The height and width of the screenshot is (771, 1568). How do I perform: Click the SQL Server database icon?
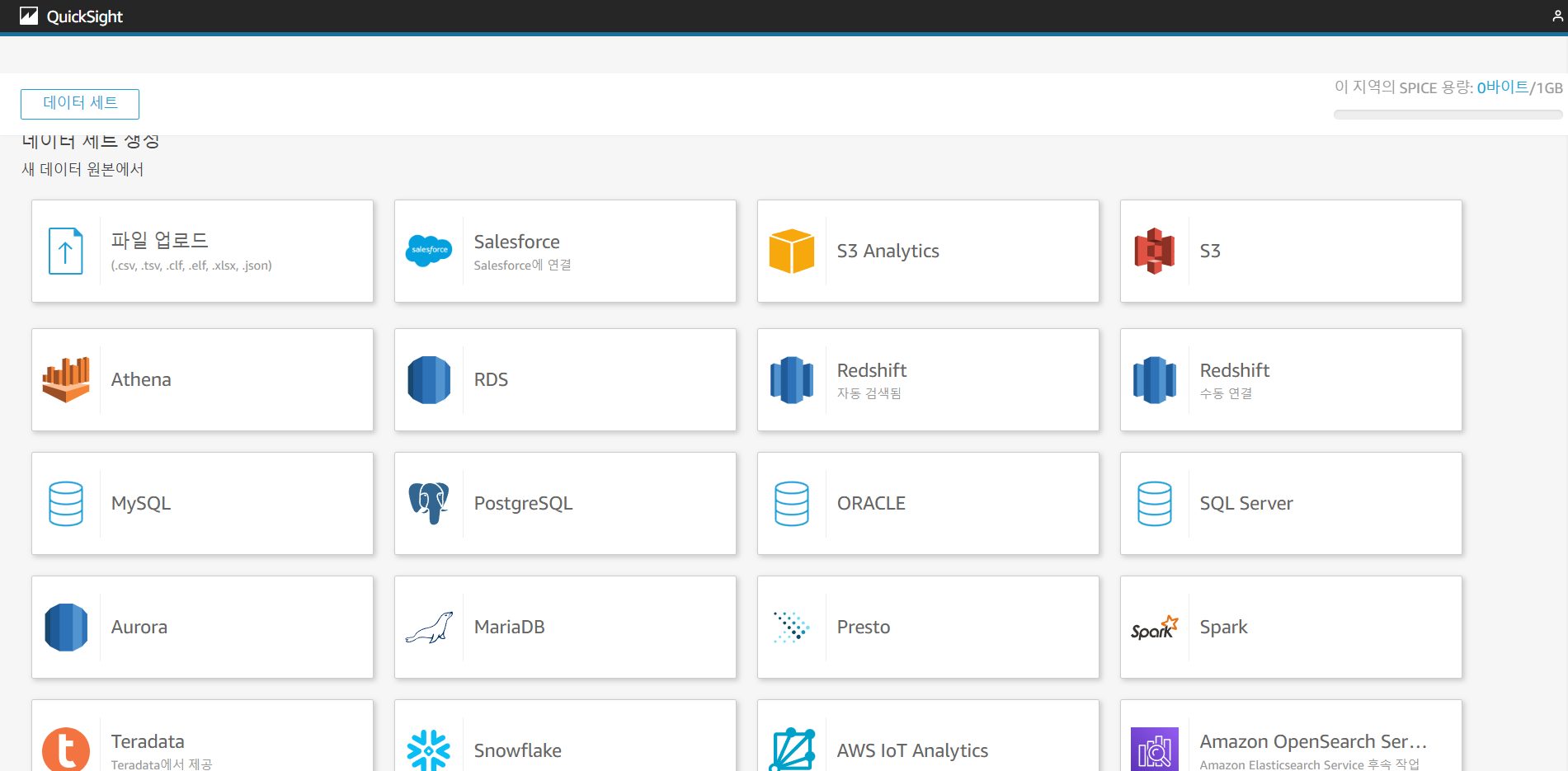(1155, 503)
